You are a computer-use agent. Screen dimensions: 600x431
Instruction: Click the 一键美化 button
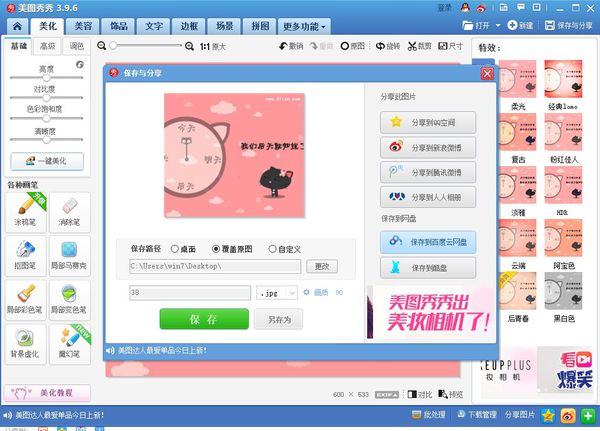(x=47, y=161)
